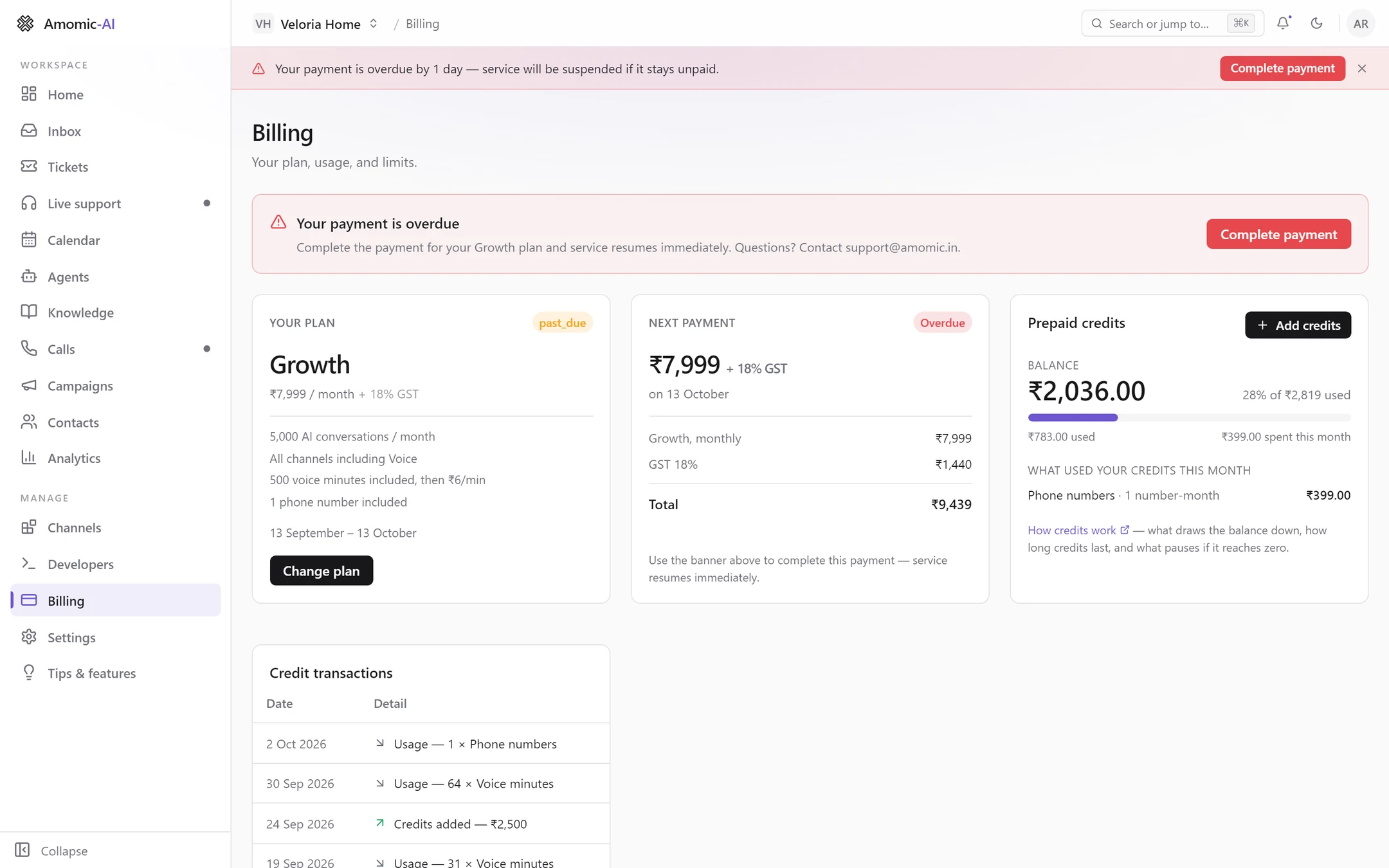Open Analytics from the sidebar
The width and height of the screenshot is (1389, 868).
point(116,458)
